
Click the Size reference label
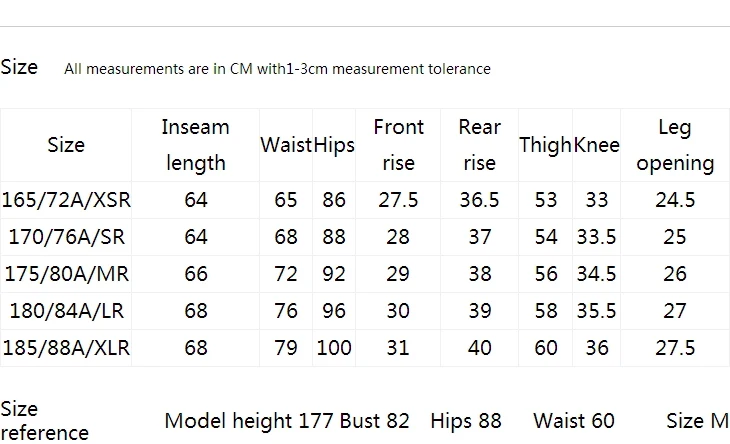tap(44, 421)
